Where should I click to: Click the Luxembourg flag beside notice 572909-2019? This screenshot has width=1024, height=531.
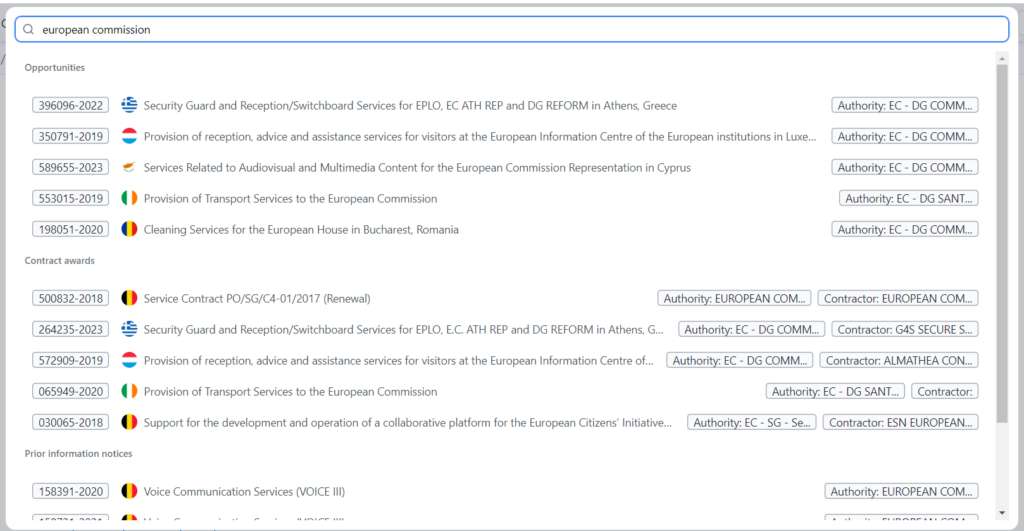pos(129,360)
